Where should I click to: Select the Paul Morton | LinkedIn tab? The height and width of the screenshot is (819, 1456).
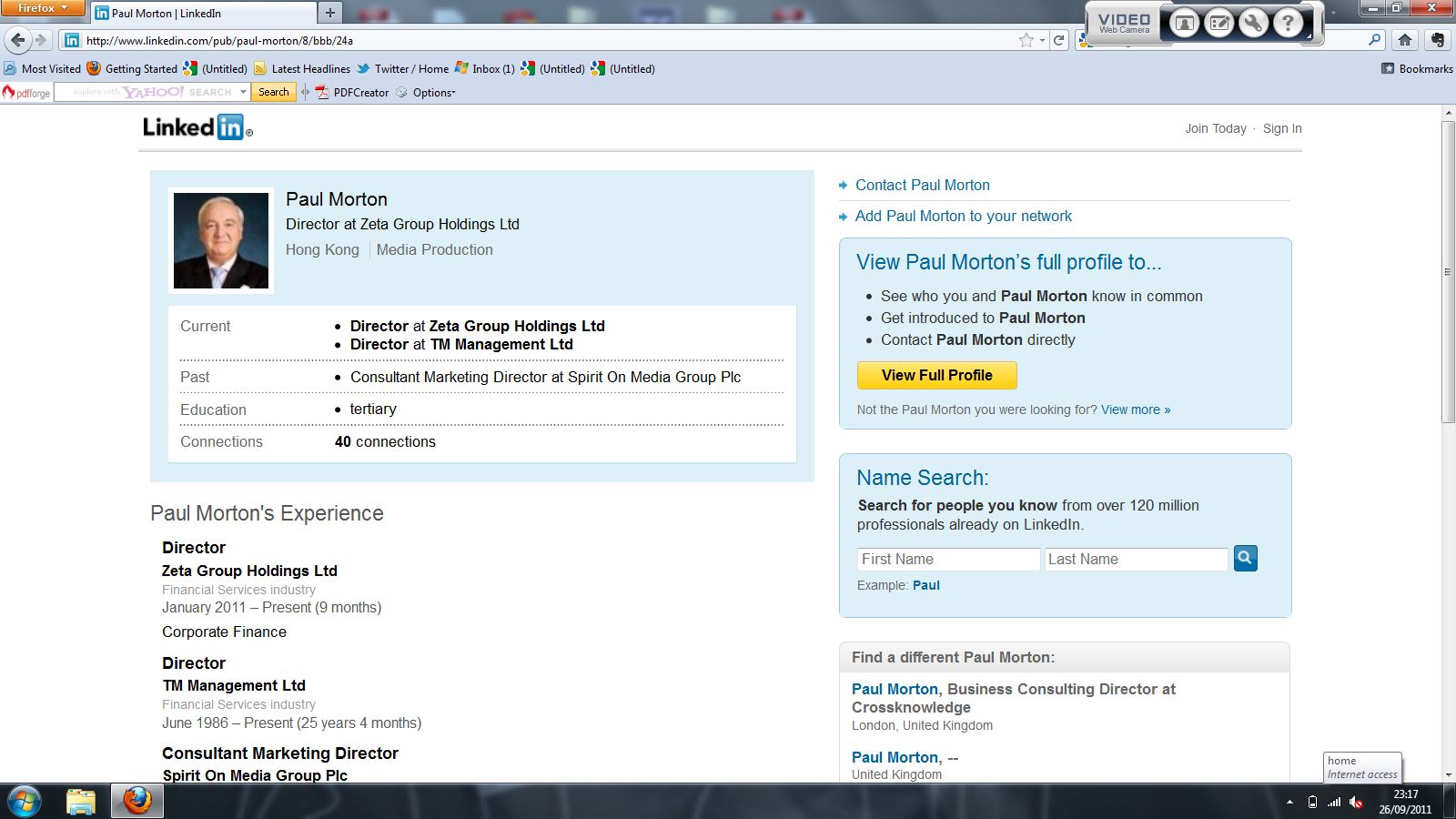tap(203, 13)
